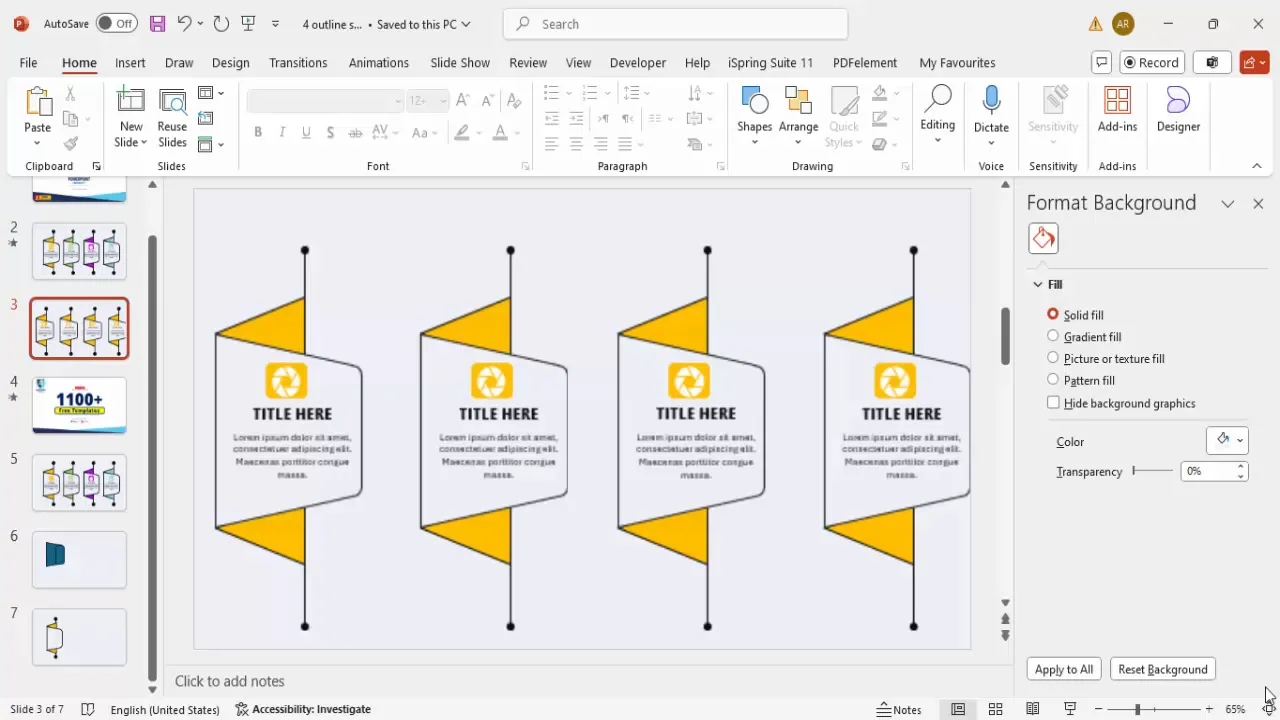Open the Comments pane icon
Image resolution: width=1280 pixels, height=720 pixels.
click(1101, 62)
